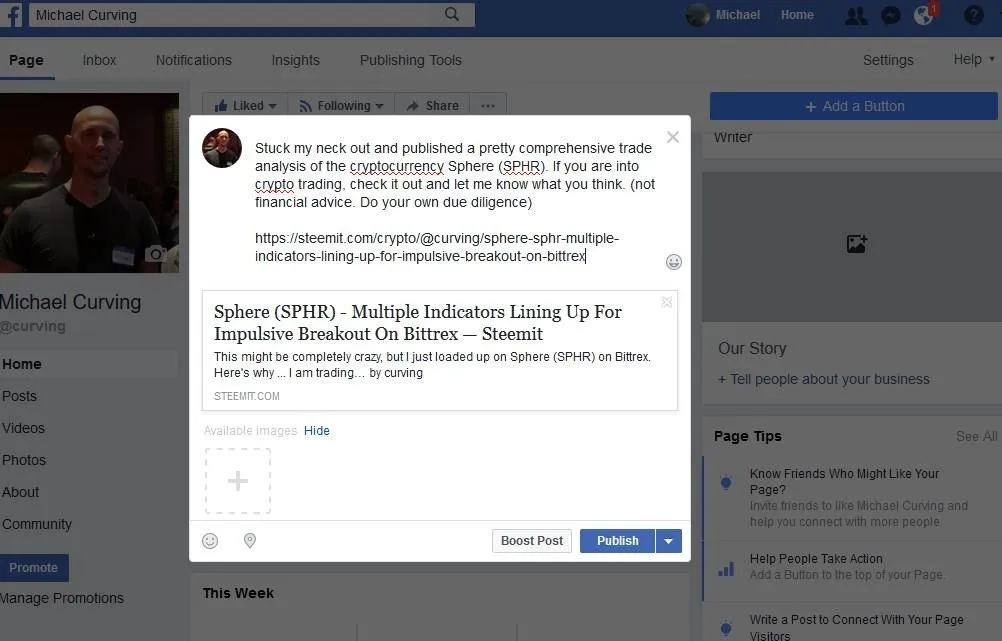
Task: Select Posts in the left sidebar
Action: 19,396
